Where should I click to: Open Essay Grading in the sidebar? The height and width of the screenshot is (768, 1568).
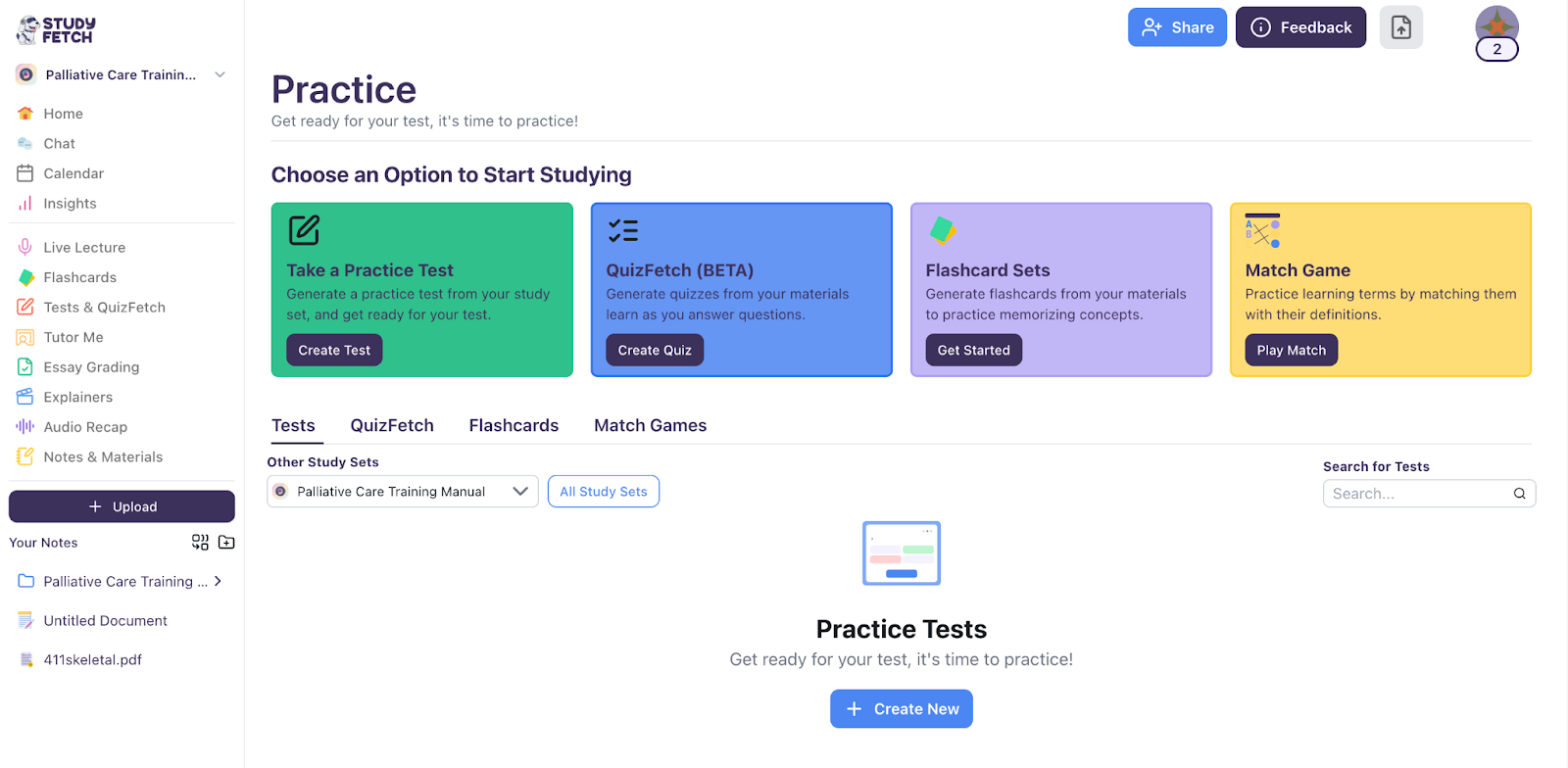pos(89,366)
